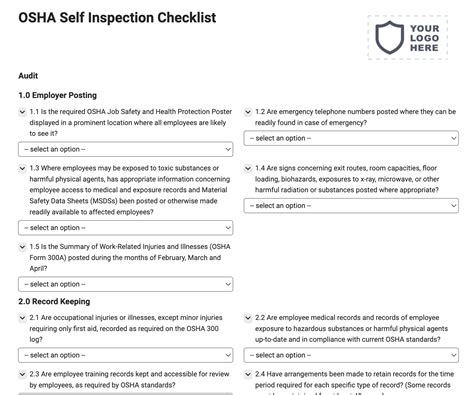Toggle chevron beside question 2.2 medical records
The width and height of the screenshot is (474, 395).
coord(248,318)
